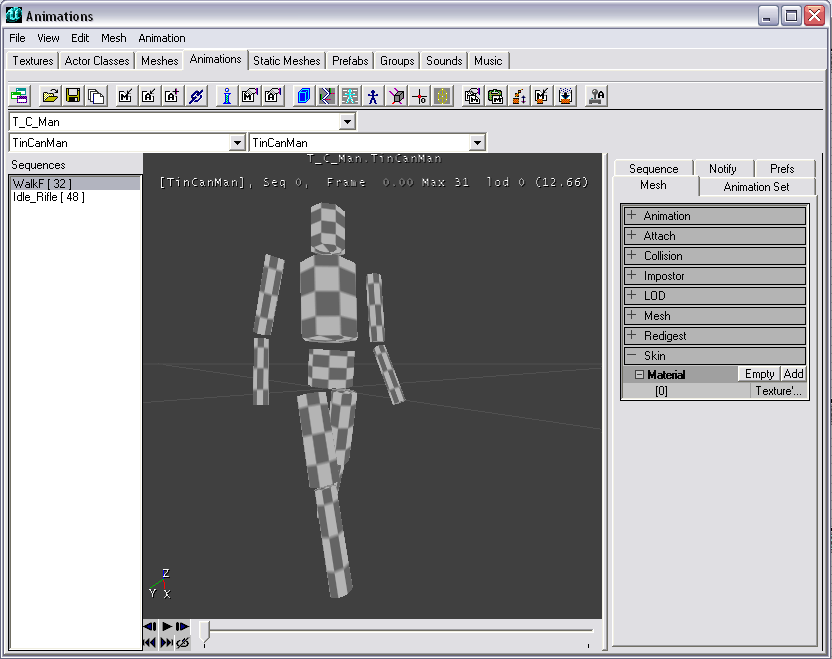The image size is (832, 659).
Task: Click the Empty button for Material
Action: click(x=759, y=374)
